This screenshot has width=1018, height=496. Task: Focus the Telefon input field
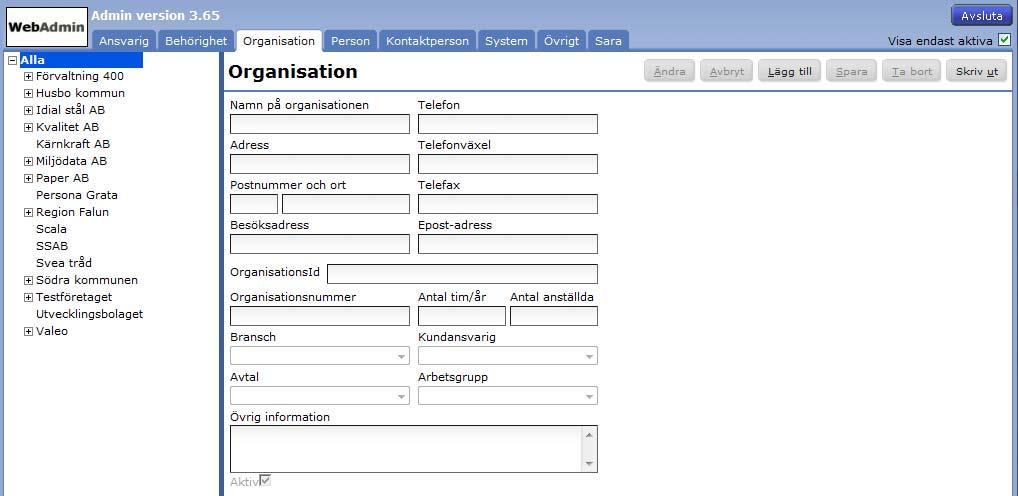tap(508, 124)
